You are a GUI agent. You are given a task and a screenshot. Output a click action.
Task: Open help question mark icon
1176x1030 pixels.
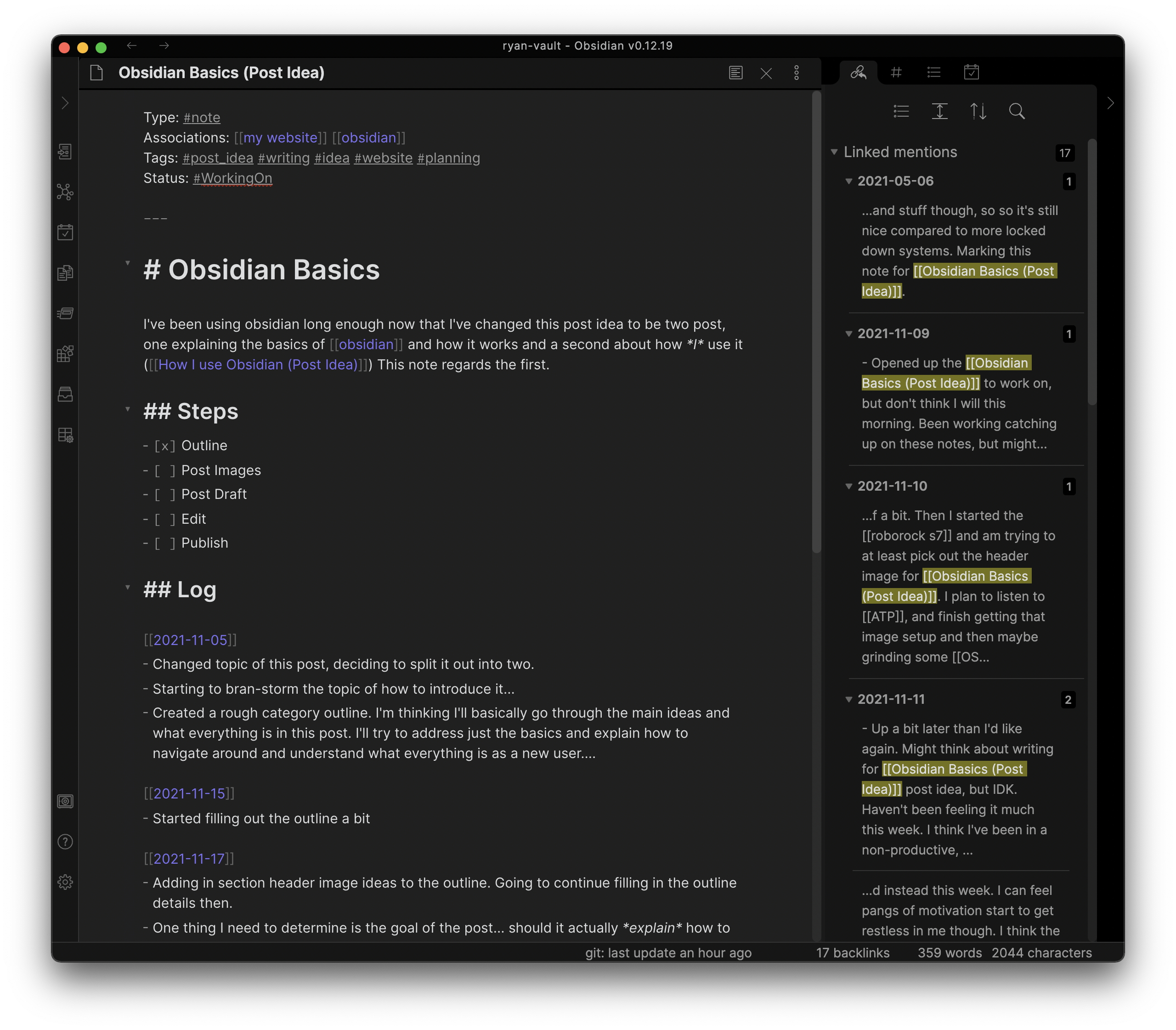click(x=65, y=842)
